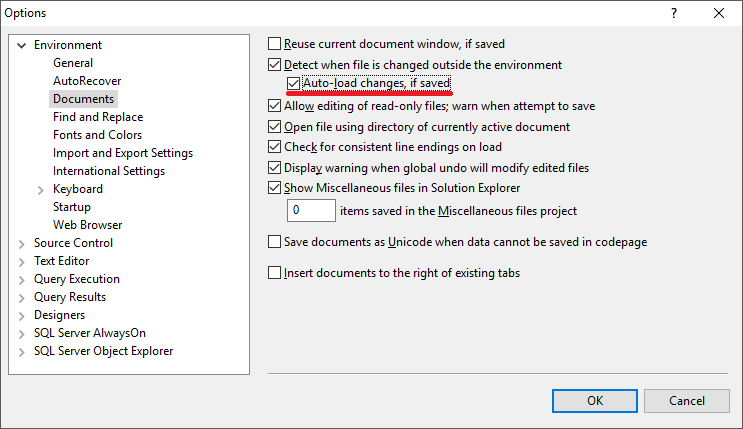Toggle Detect when file is changed checkbox

pyautogui.click(x=274, y=64)
